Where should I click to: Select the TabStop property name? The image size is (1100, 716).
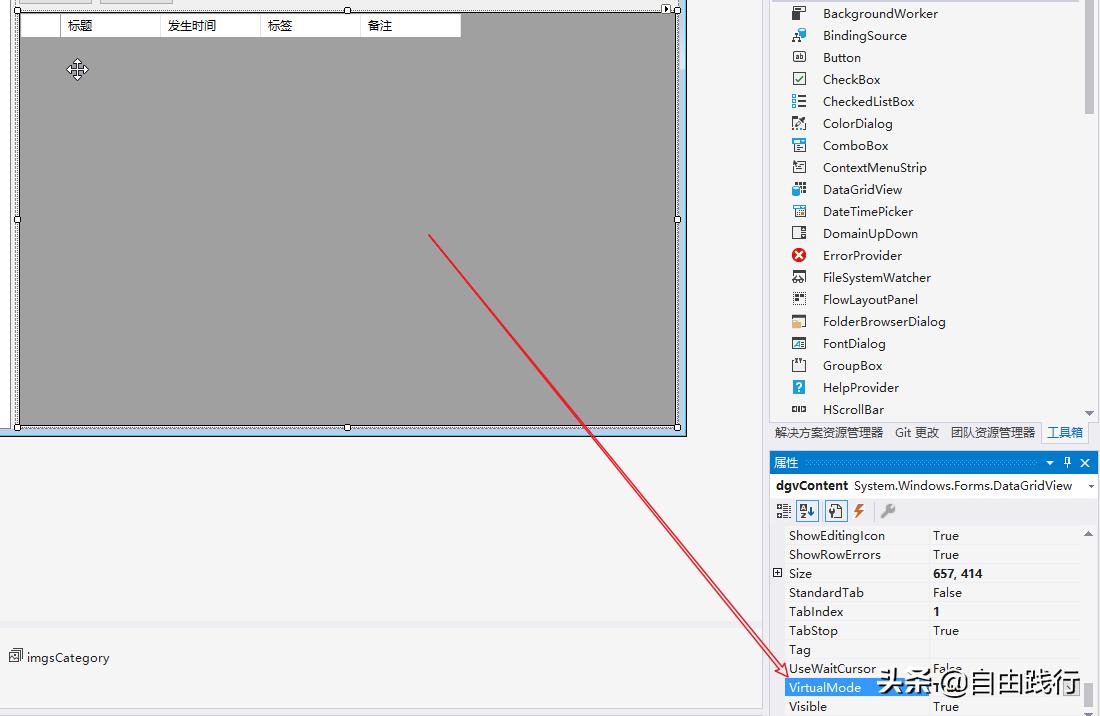click(813, 630)
